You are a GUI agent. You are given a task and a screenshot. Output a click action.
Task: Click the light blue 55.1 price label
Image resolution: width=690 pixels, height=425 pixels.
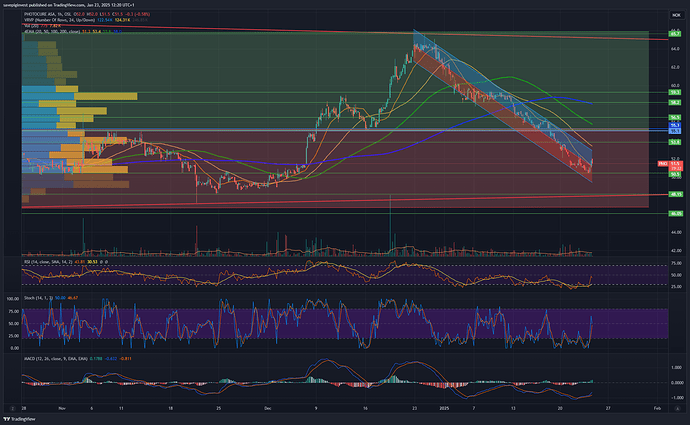675,131
